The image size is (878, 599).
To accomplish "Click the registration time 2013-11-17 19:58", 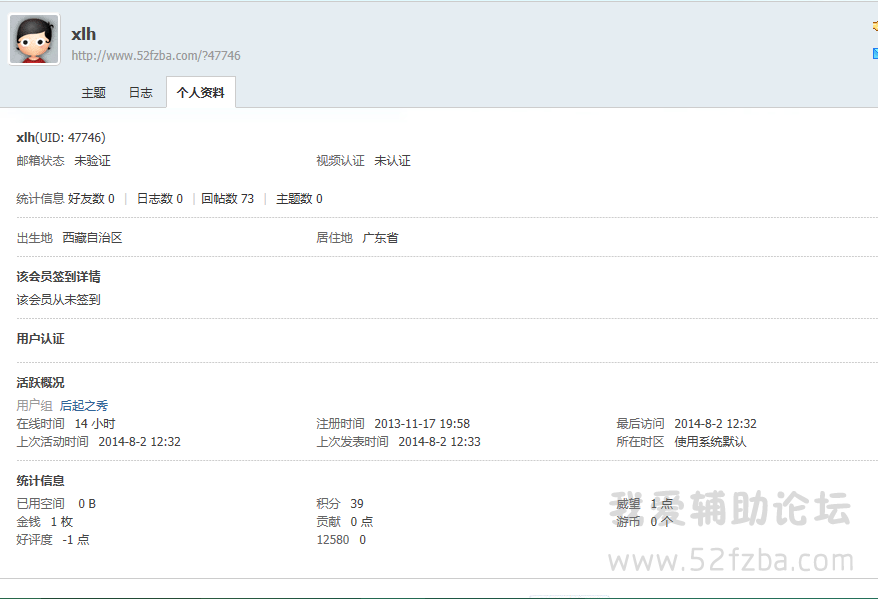I will (422, 424).
